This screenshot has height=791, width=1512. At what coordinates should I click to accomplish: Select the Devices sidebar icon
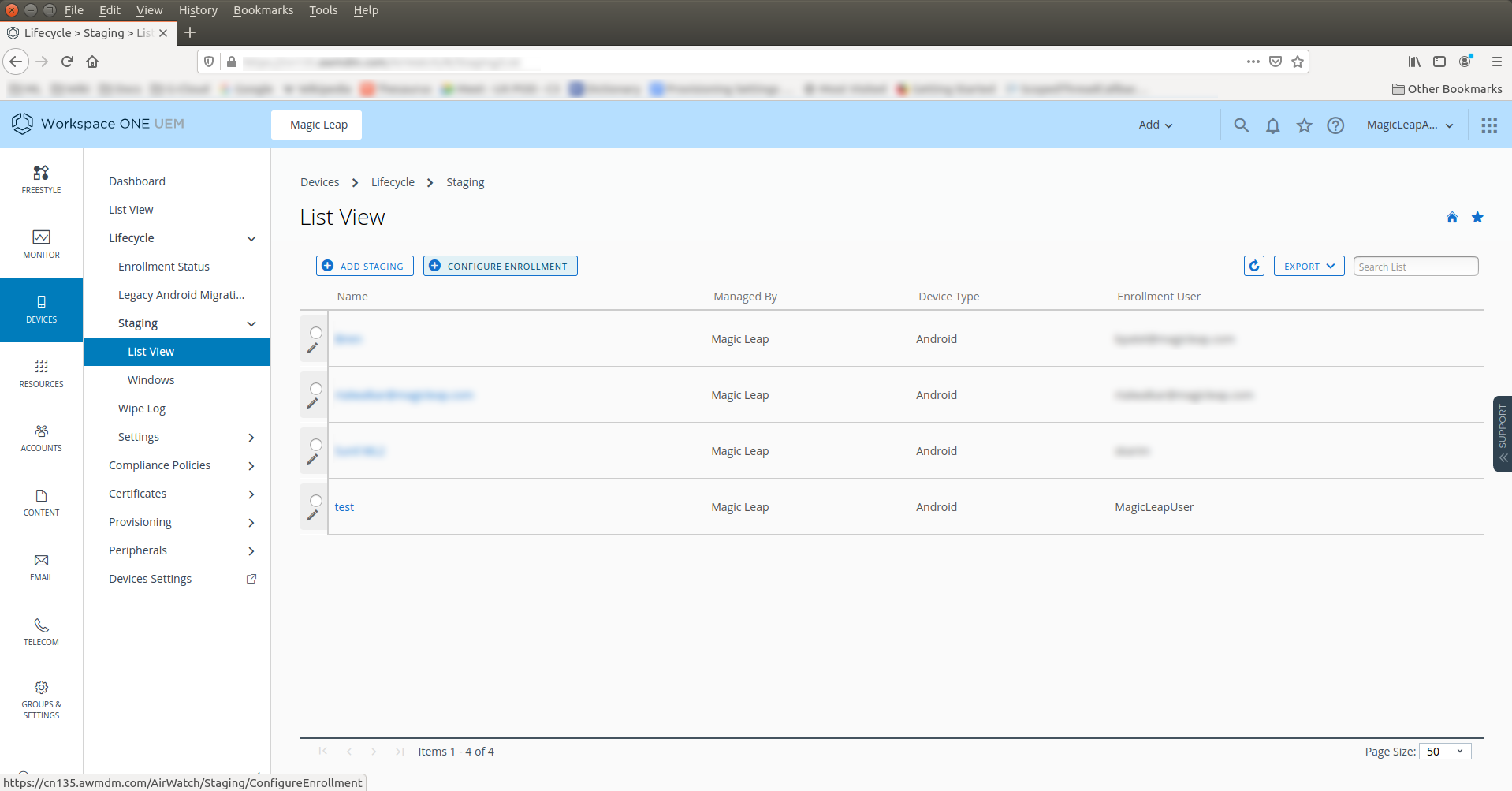coord(41,309)
